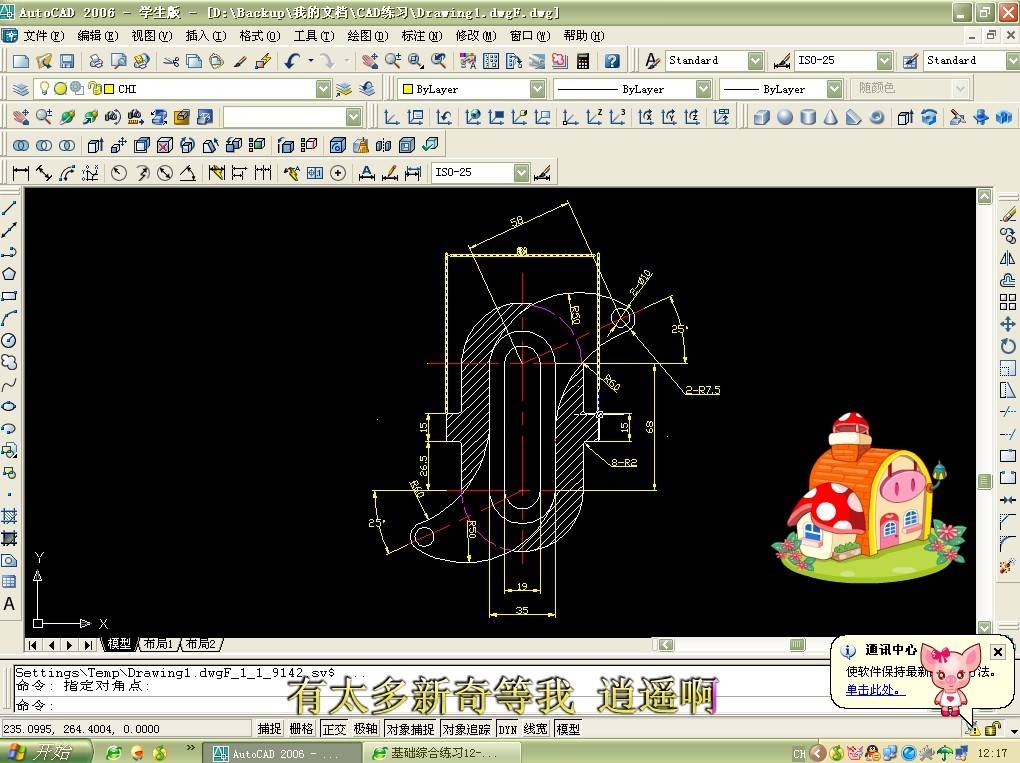Click the Save file icon
1020x763 pixels.
pyautogui.click(x=66, y=61)
